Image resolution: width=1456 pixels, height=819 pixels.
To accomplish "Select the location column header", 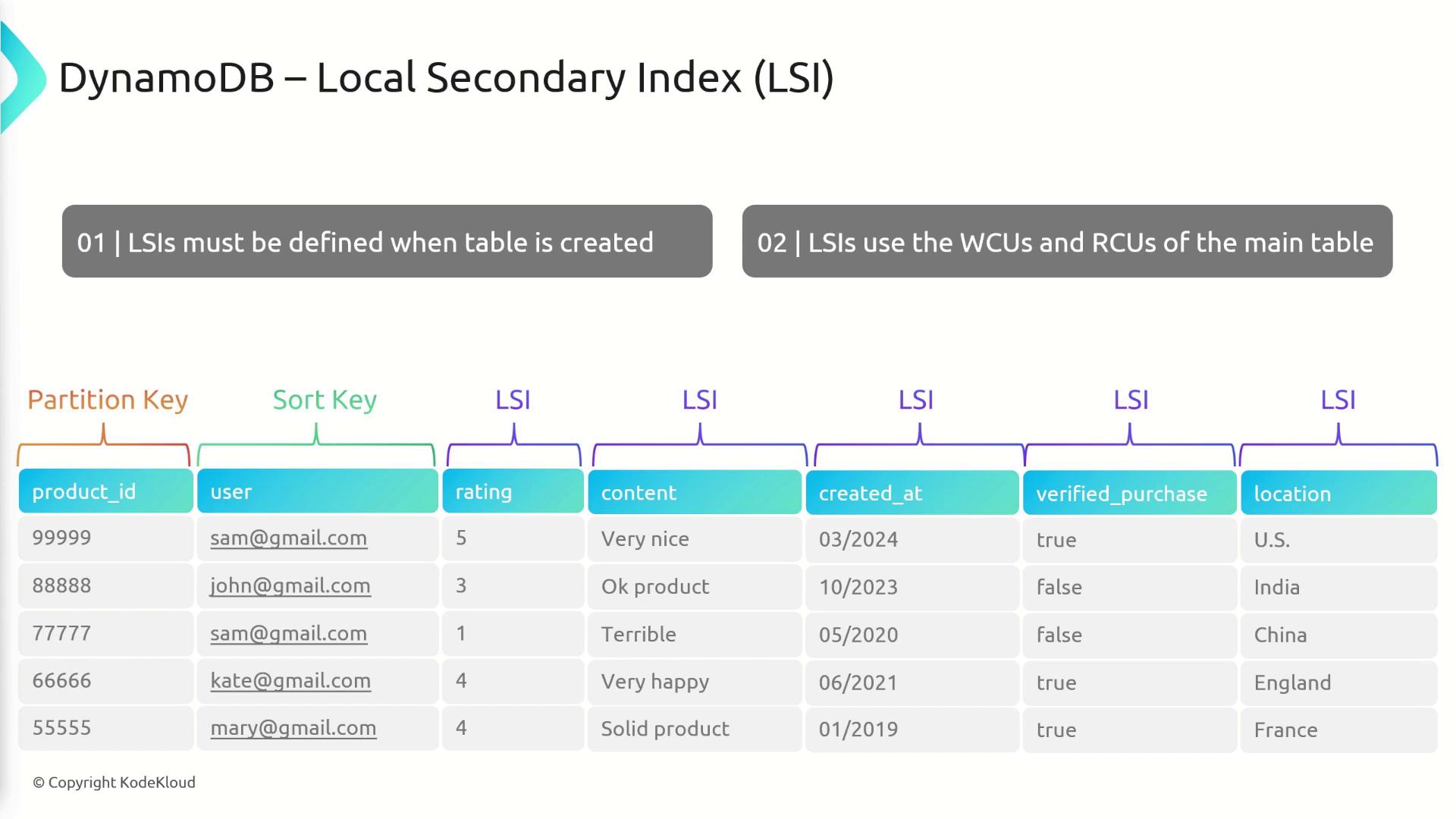I will (x=1338, y=494).
